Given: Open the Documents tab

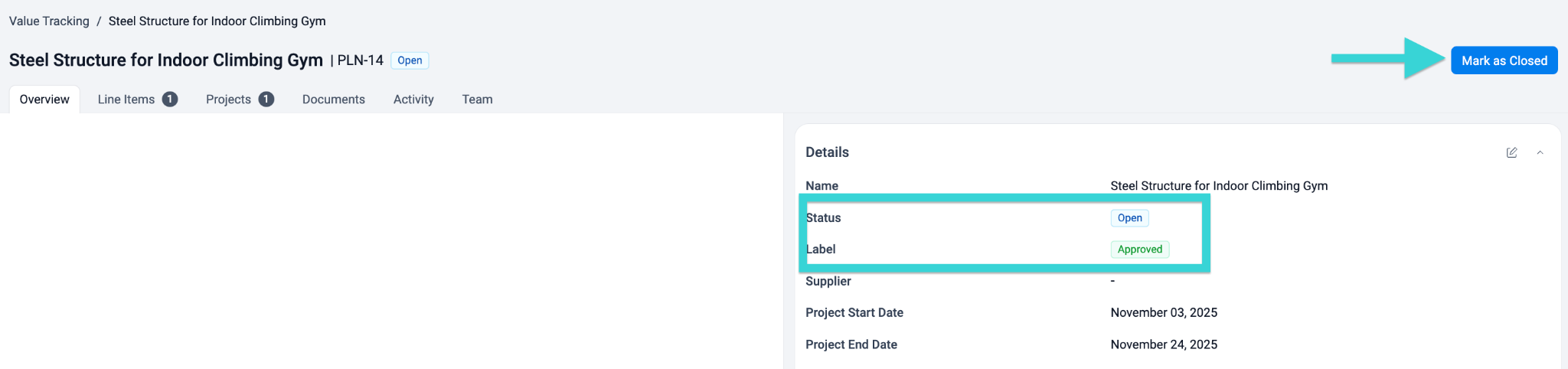Looking at the screenshot, I should [333, 100].
